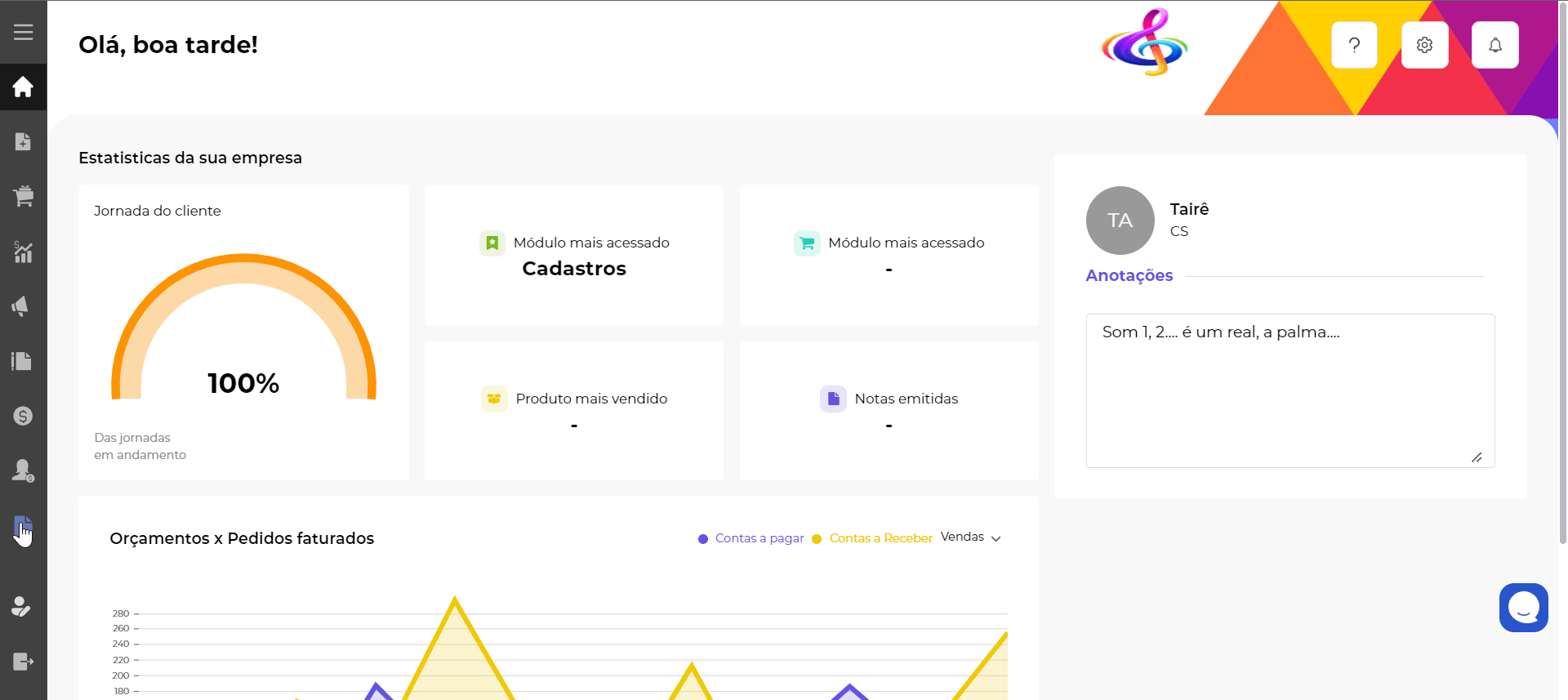Open the hamburger menu in sidebar

23,32
